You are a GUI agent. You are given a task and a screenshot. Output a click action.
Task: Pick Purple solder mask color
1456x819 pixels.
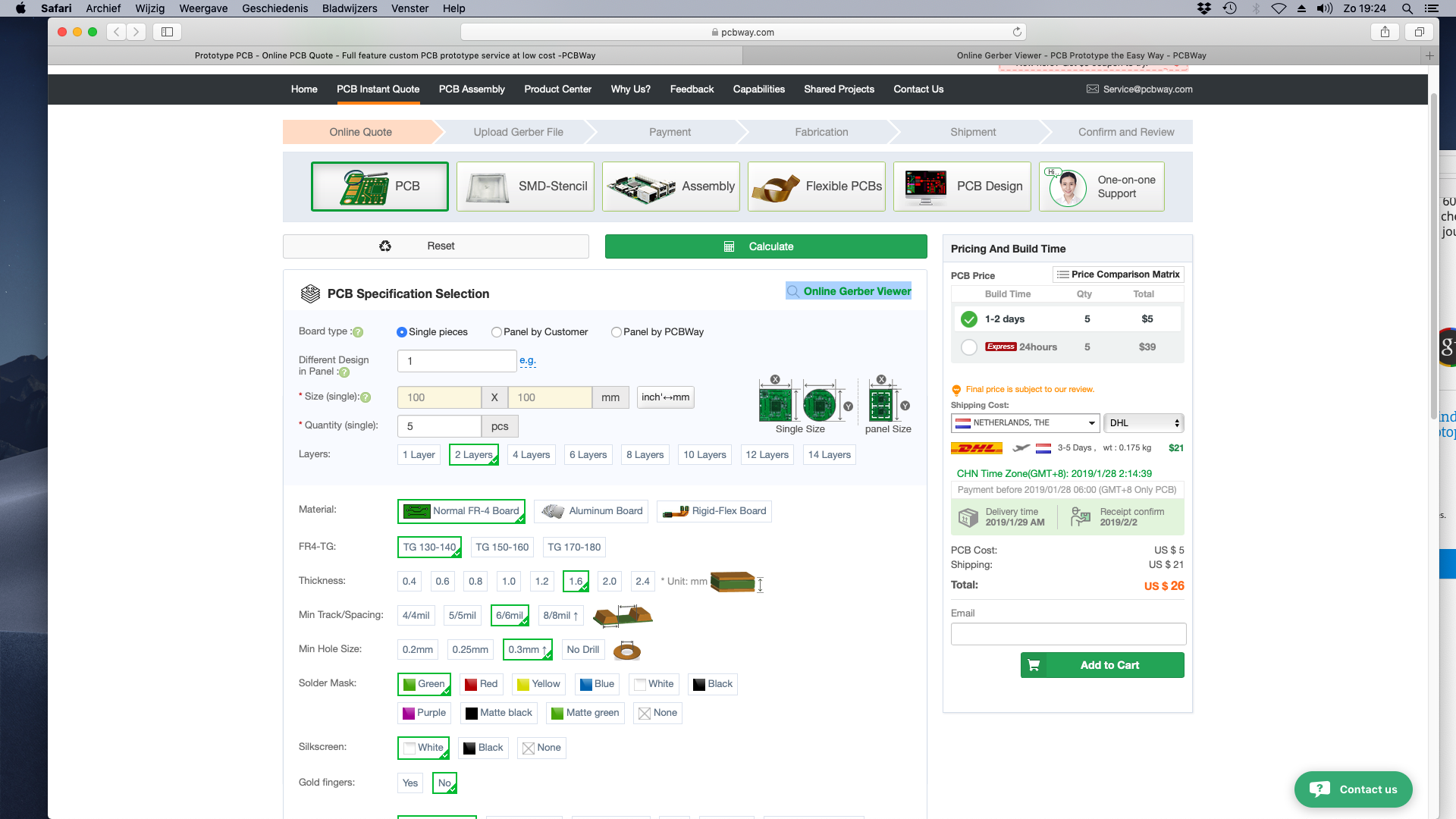pyautogui.click(x=425, y=713)
